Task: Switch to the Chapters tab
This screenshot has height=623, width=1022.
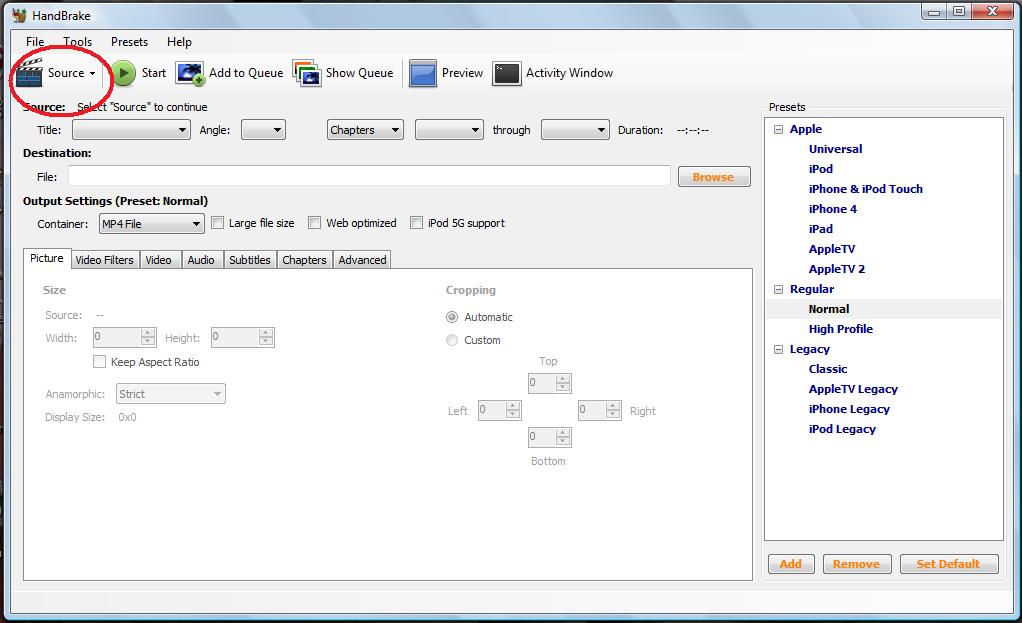Action: click(x=304, y=260)
